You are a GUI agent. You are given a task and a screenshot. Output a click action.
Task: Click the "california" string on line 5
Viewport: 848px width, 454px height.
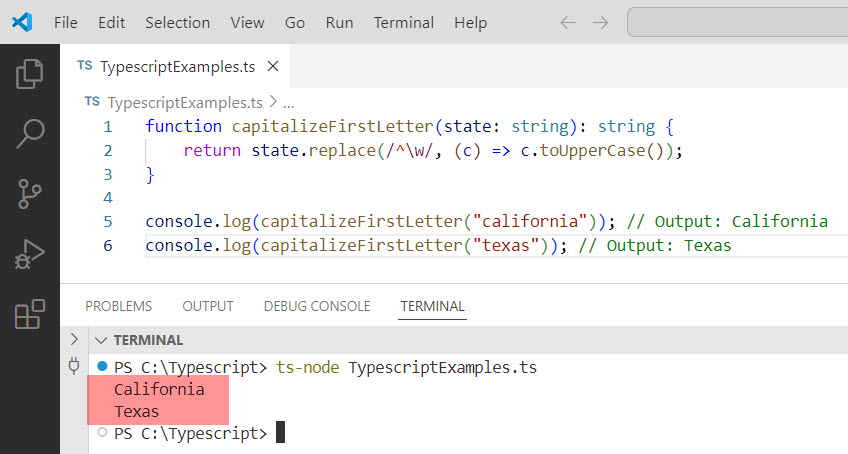click(x=530, y=221)
